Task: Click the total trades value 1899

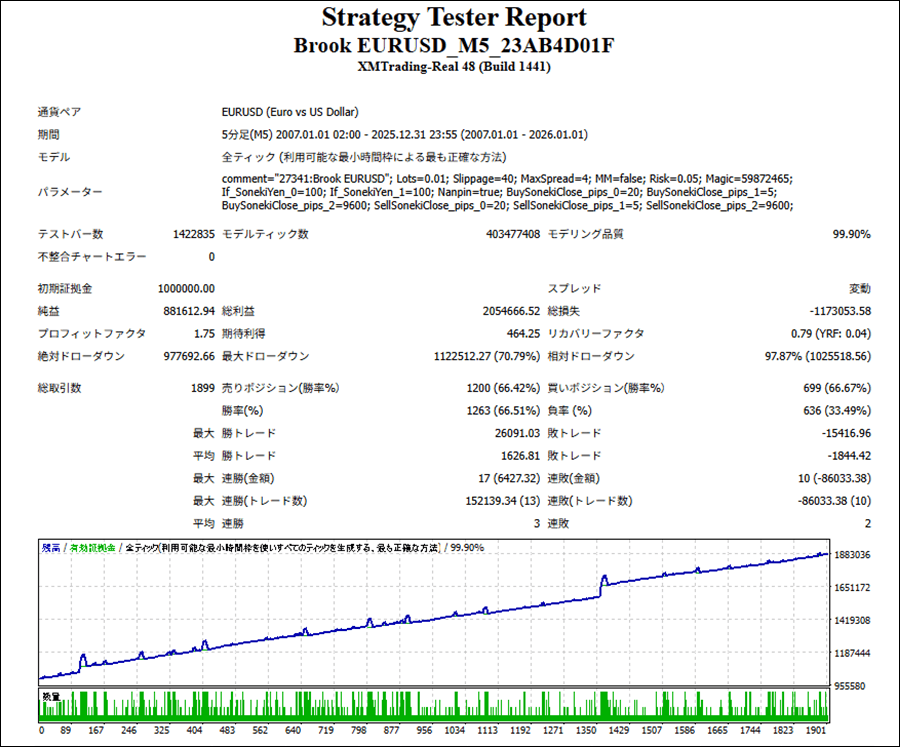Action: click(x=203, y=388)
